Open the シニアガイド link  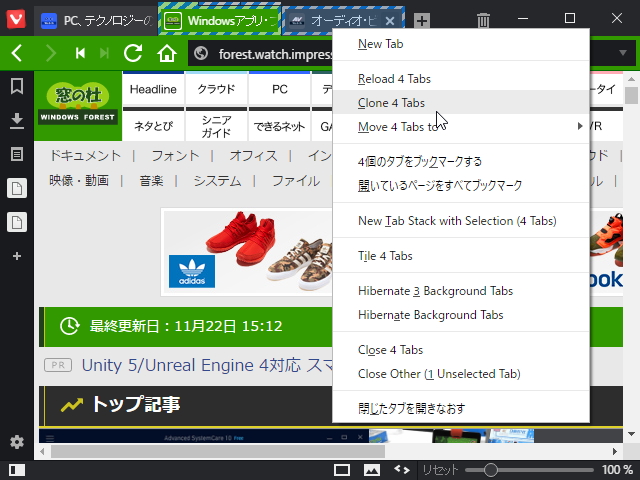point(216,126)
